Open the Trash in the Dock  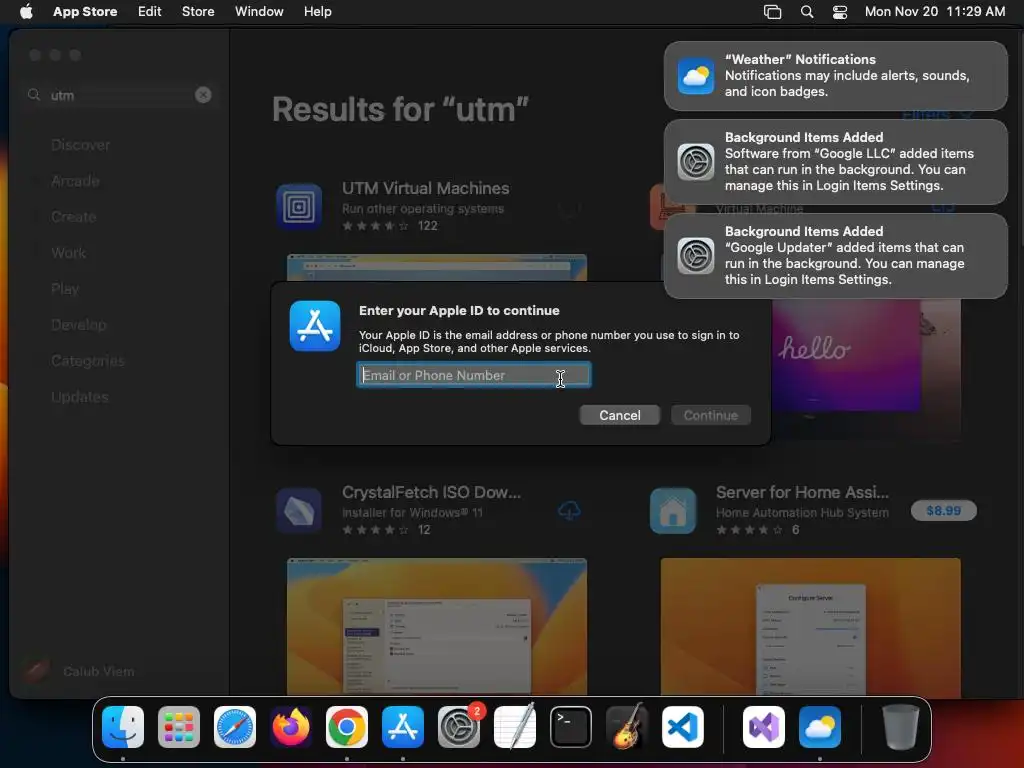point(900,727)
